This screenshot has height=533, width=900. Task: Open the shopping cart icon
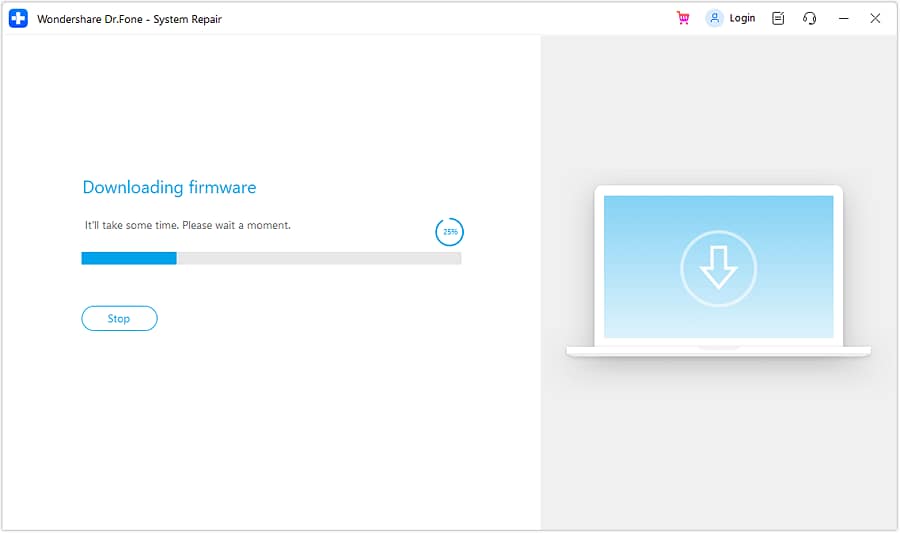tap(682, 18)
